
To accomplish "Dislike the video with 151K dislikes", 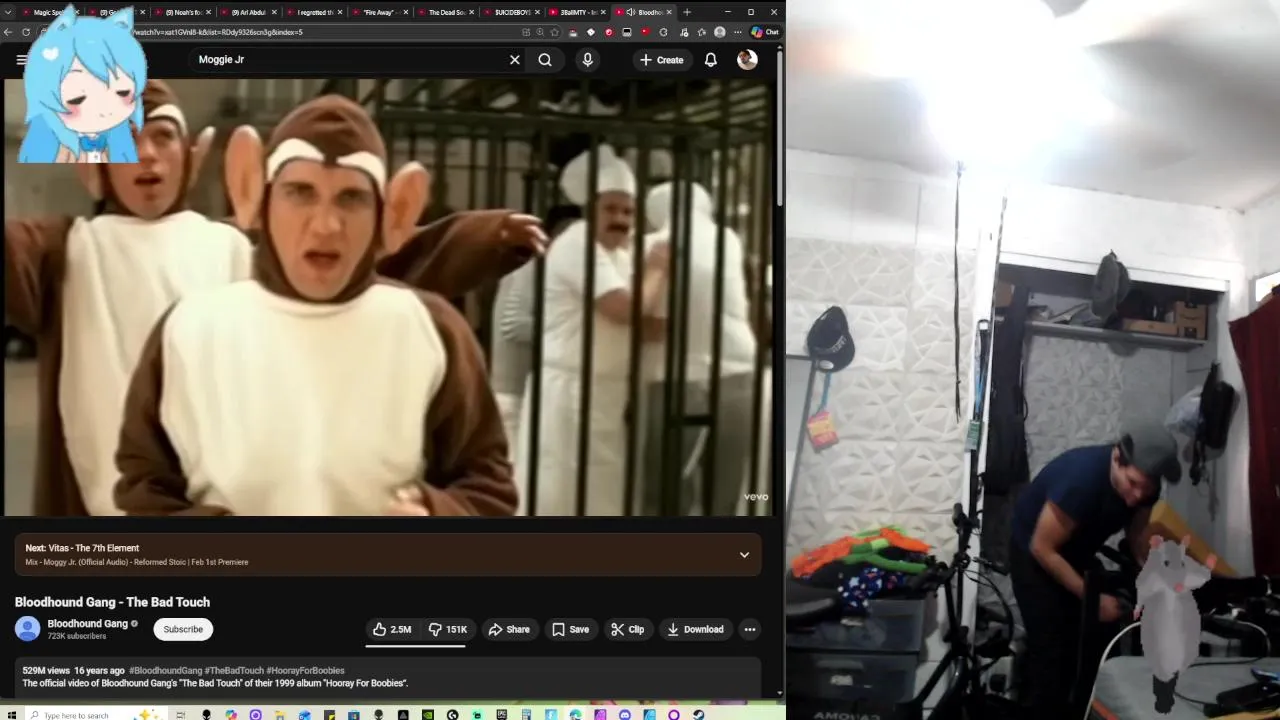I will 448,629.
